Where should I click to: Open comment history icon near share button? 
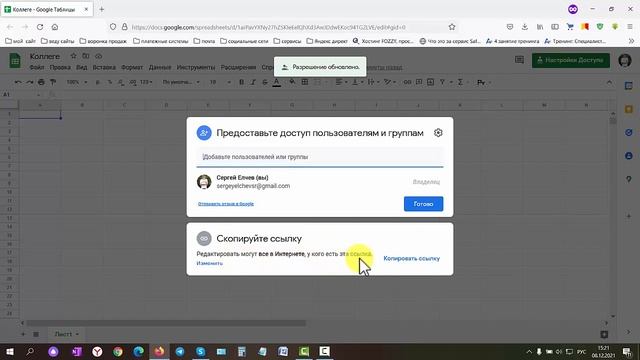[x=519, y=60]
